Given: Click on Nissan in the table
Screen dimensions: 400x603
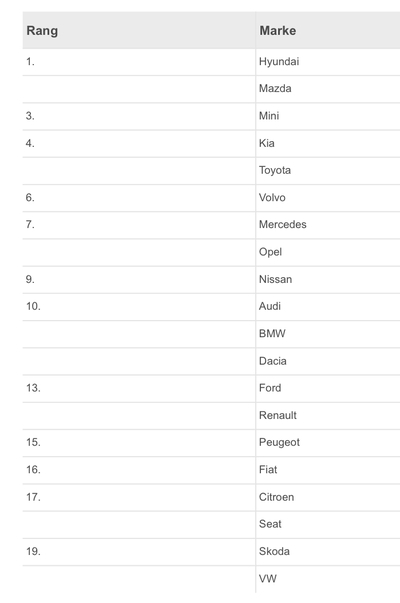Looking at the screenshot, I should click(x=275, y=279).
